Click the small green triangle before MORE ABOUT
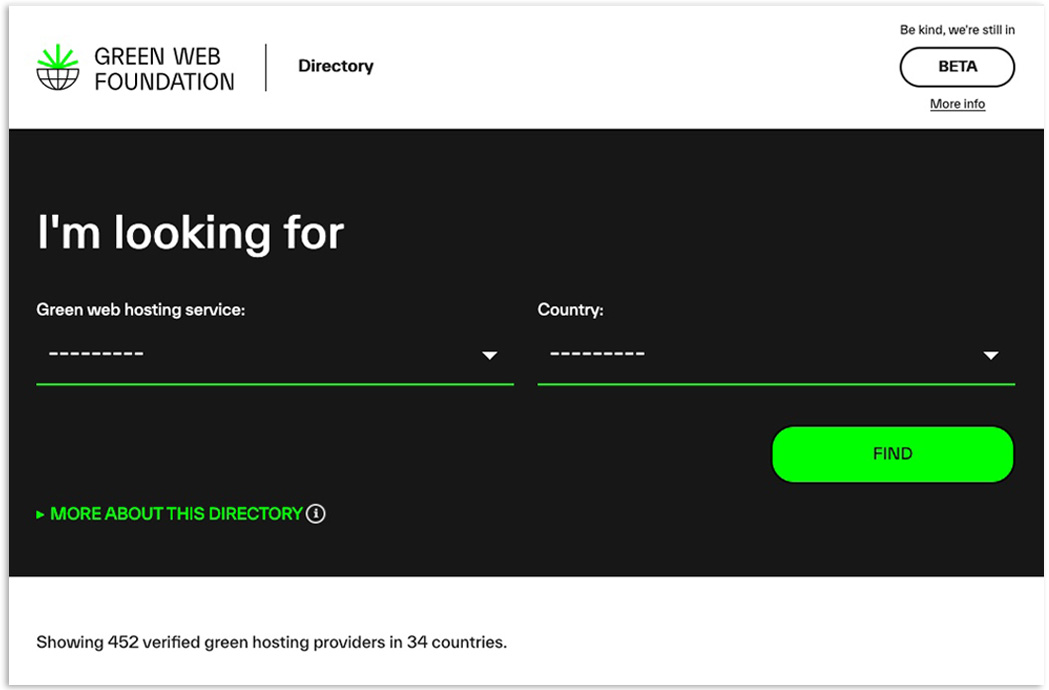Screen dimensions: 1049x690 40,514
